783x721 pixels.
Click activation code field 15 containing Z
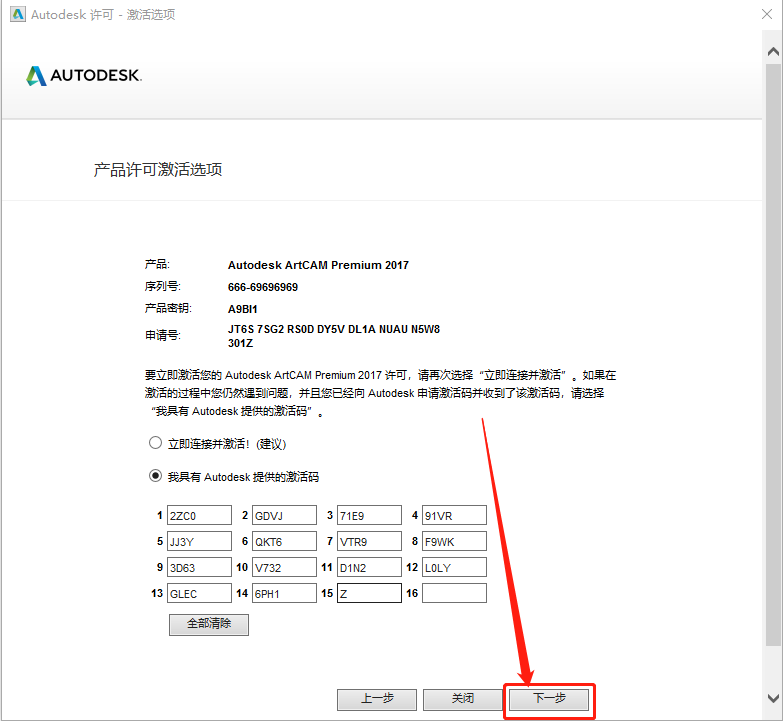(369, 593)
